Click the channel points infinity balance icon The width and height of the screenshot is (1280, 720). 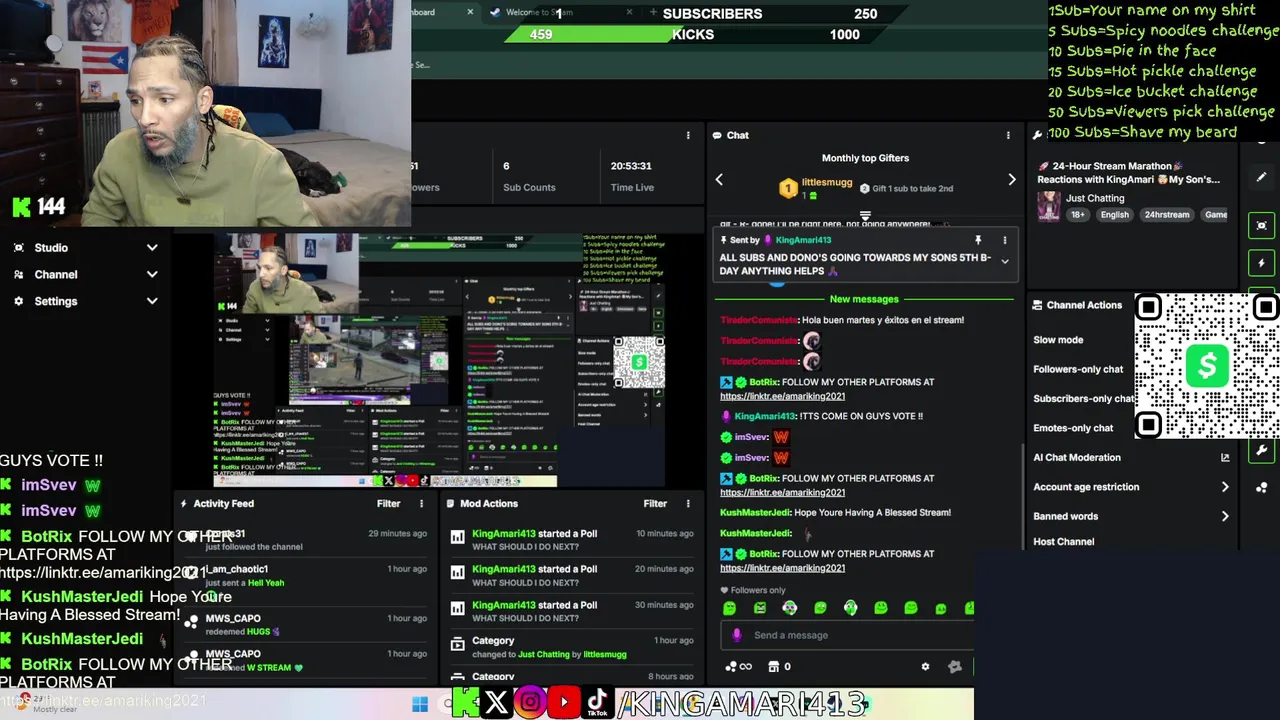pyautogui.click(x=738, y=667)
